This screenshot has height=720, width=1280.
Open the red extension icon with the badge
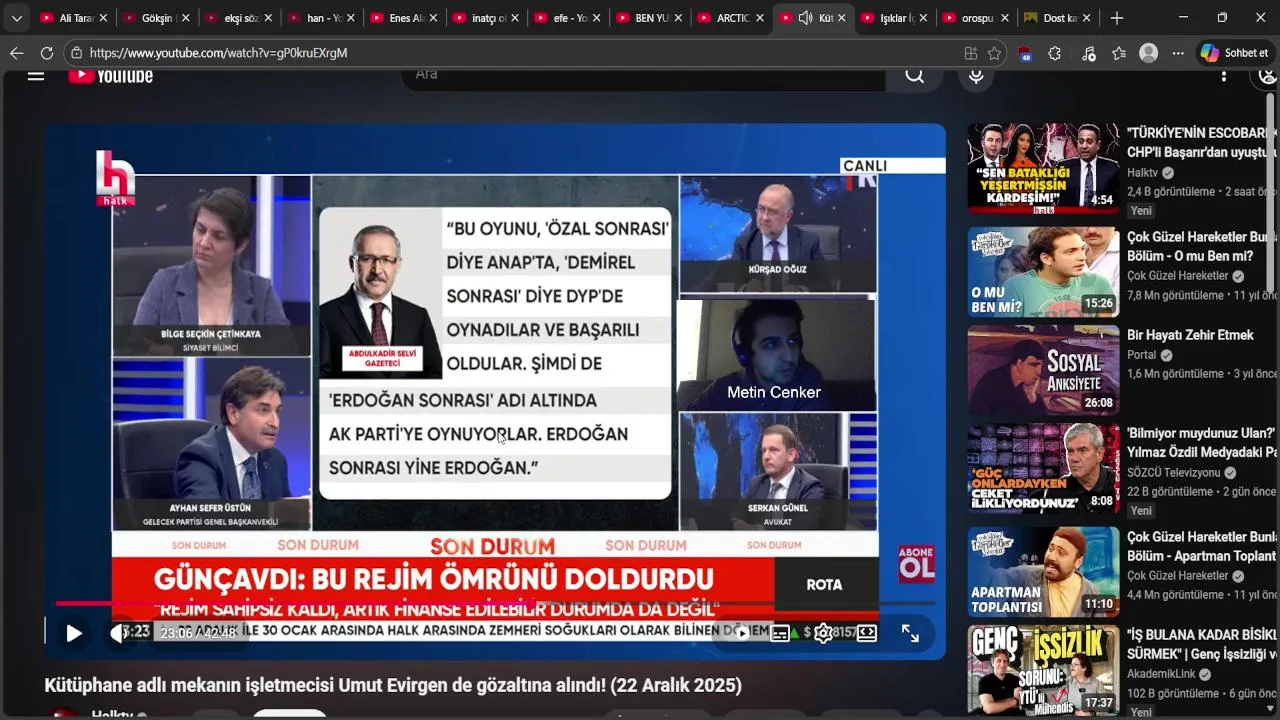point(1025,54)
